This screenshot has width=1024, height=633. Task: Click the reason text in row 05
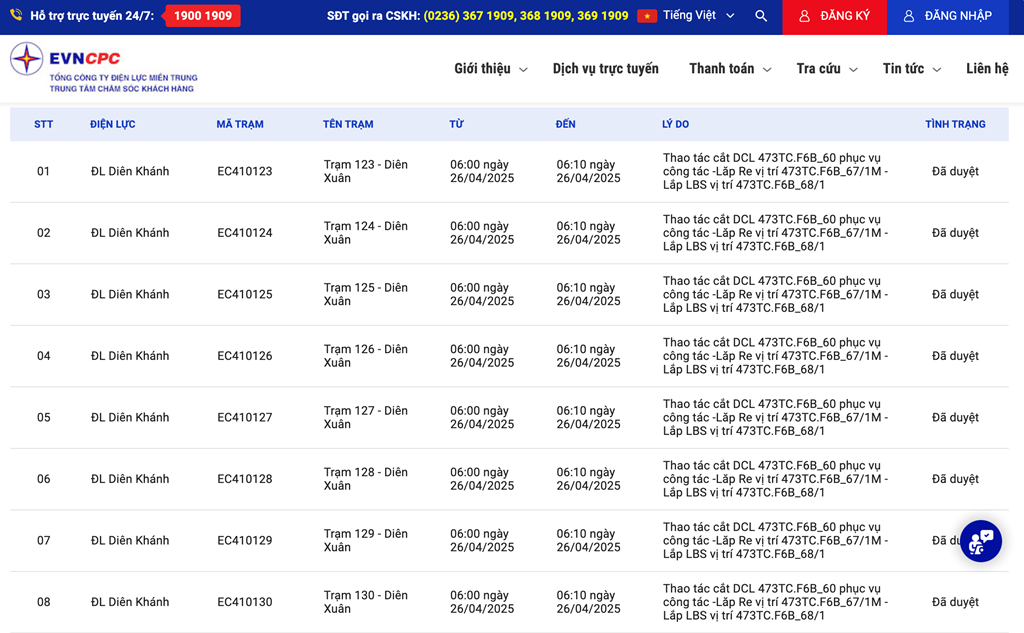click(775, 417)
